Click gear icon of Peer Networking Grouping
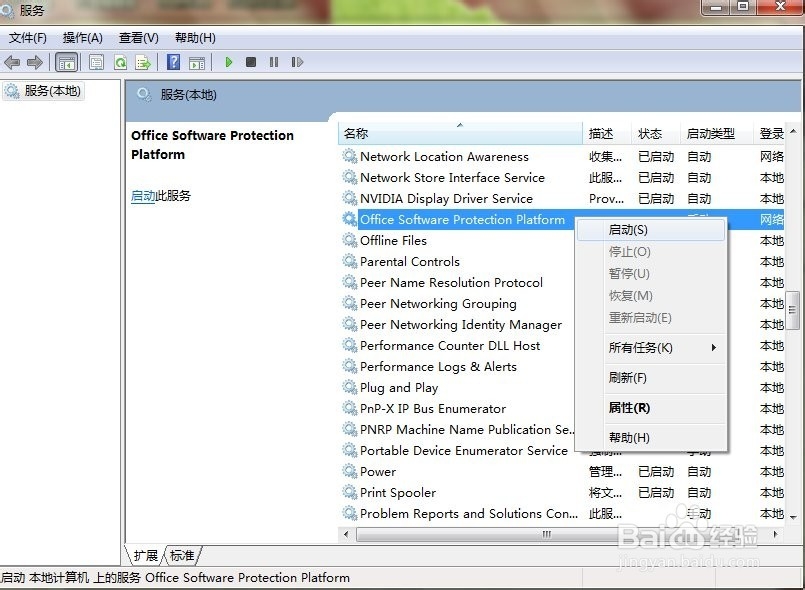 pos(350,303)
